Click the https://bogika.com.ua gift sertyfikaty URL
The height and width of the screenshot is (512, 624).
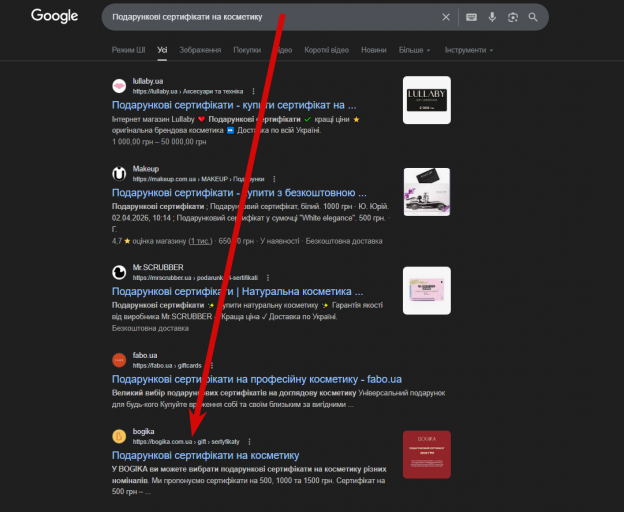click(186, 442)
